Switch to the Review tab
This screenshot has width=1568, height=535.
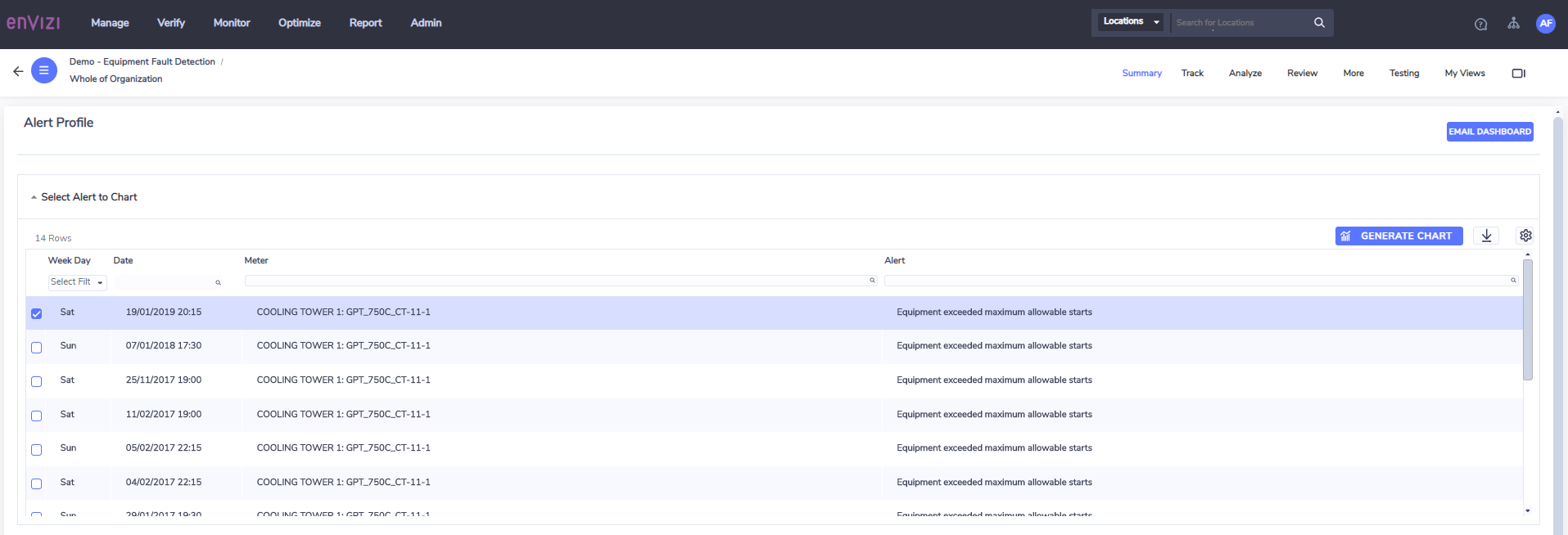coord(1302,74)
